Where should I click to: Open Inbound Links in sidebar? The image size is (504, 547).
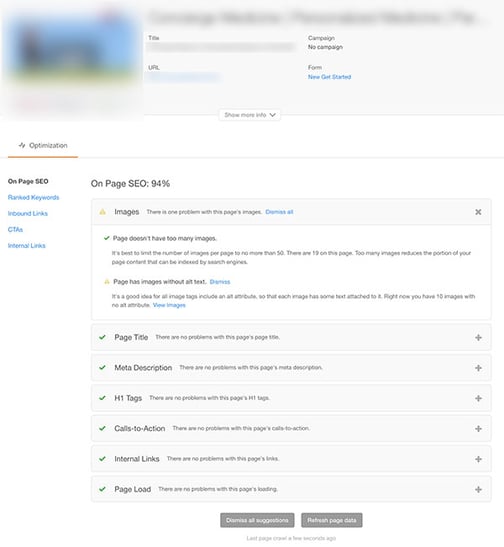pos(28,213)
